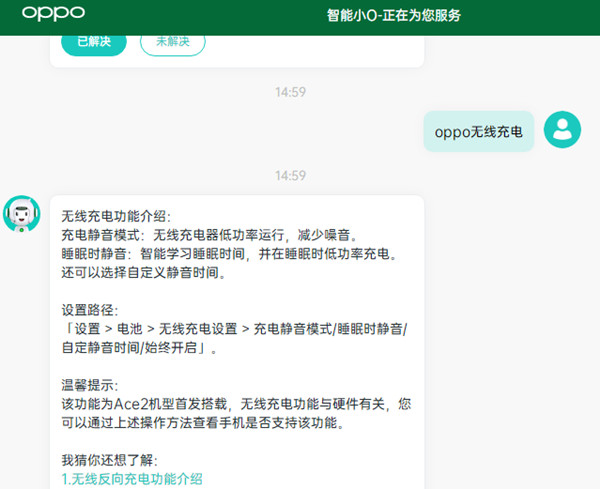
Task: Click the 温馨提示 label
Action: (90, 385)
